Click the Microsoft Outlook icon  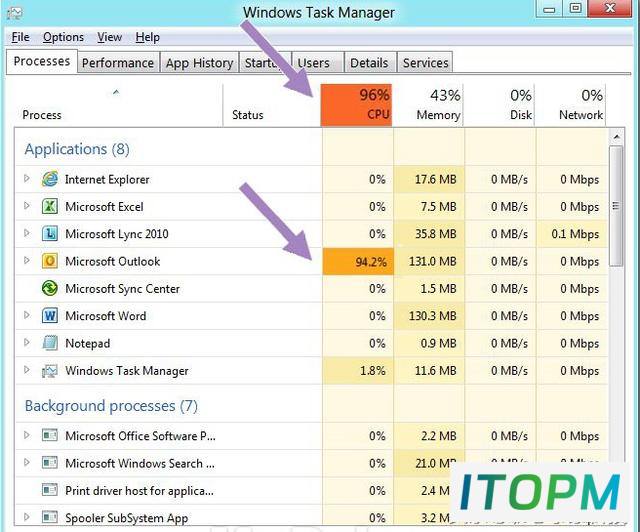tap(50, 261)
